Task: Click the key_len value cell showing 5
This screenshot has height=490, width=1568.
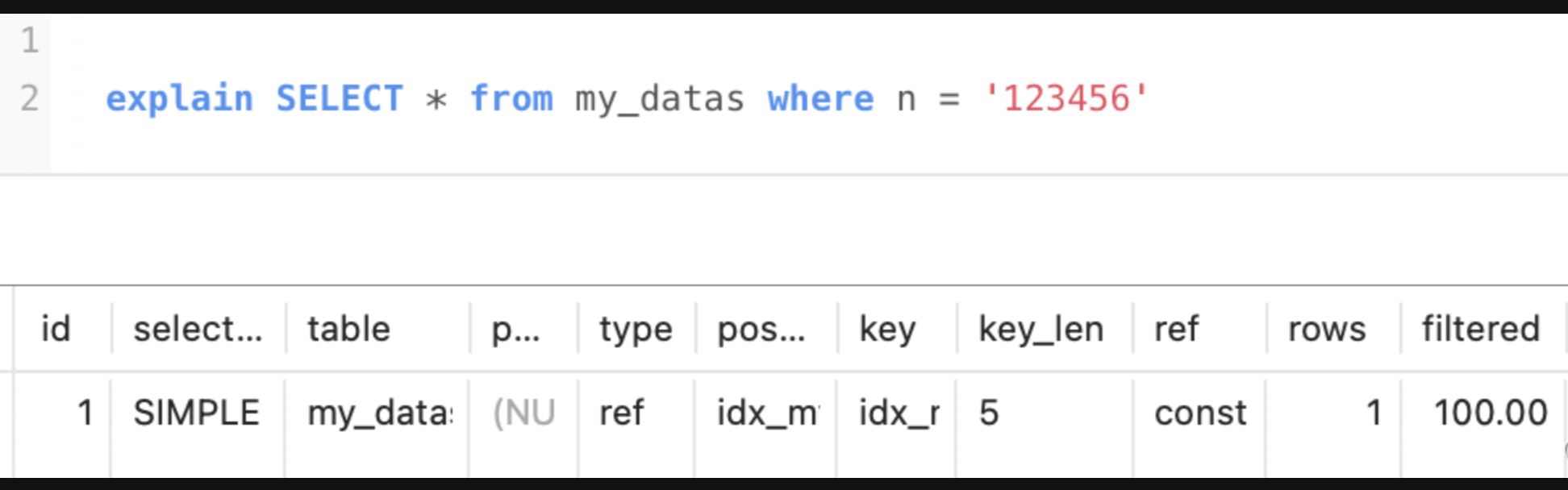Action: pos(989,413)
